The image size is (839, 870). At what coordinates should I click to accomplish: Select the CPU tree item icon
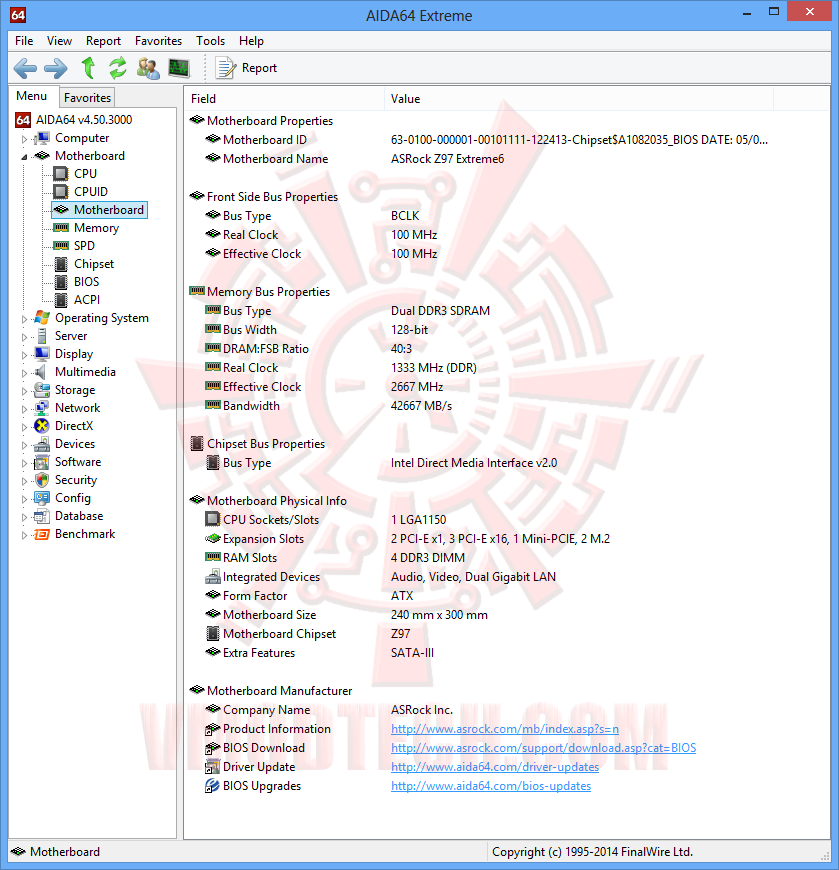60,174
